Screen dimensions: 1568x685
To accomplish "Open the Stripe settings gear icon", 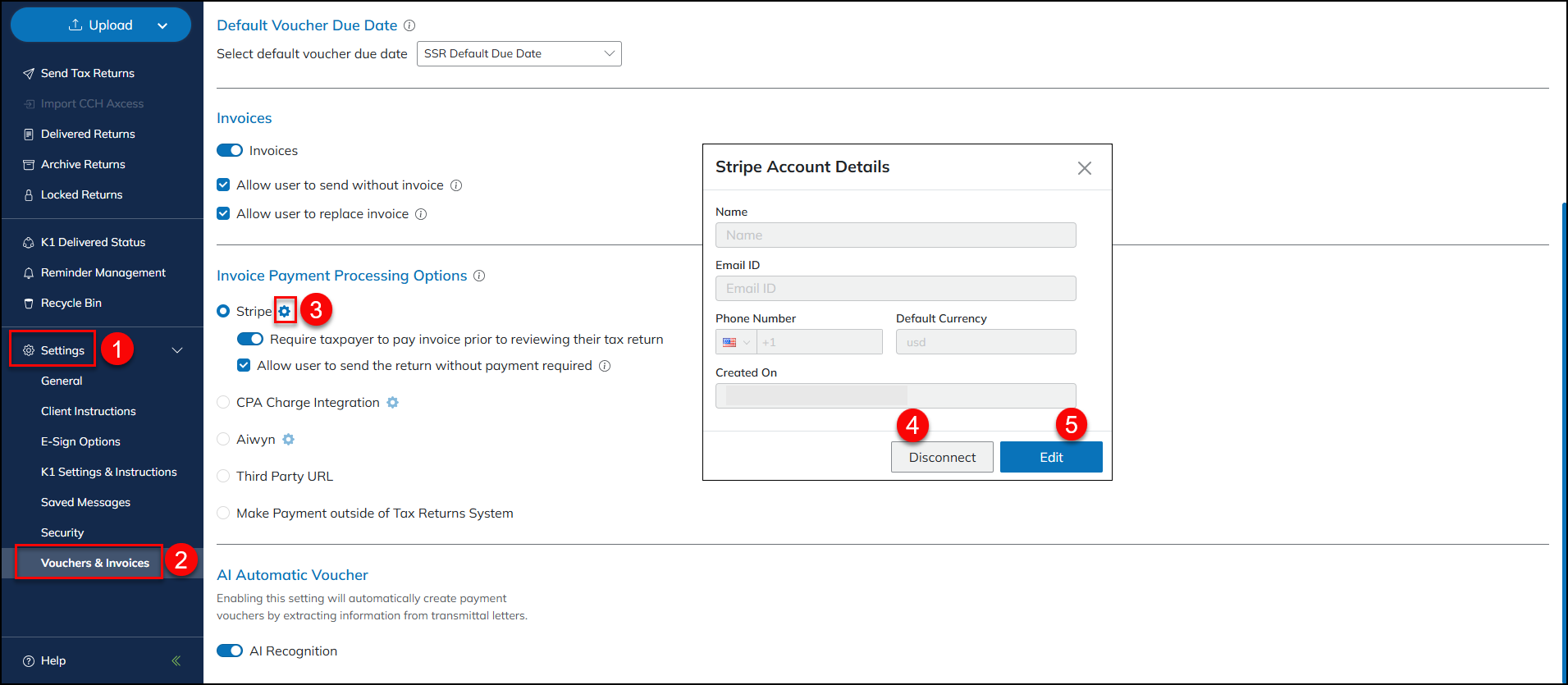I will [285, 311].
